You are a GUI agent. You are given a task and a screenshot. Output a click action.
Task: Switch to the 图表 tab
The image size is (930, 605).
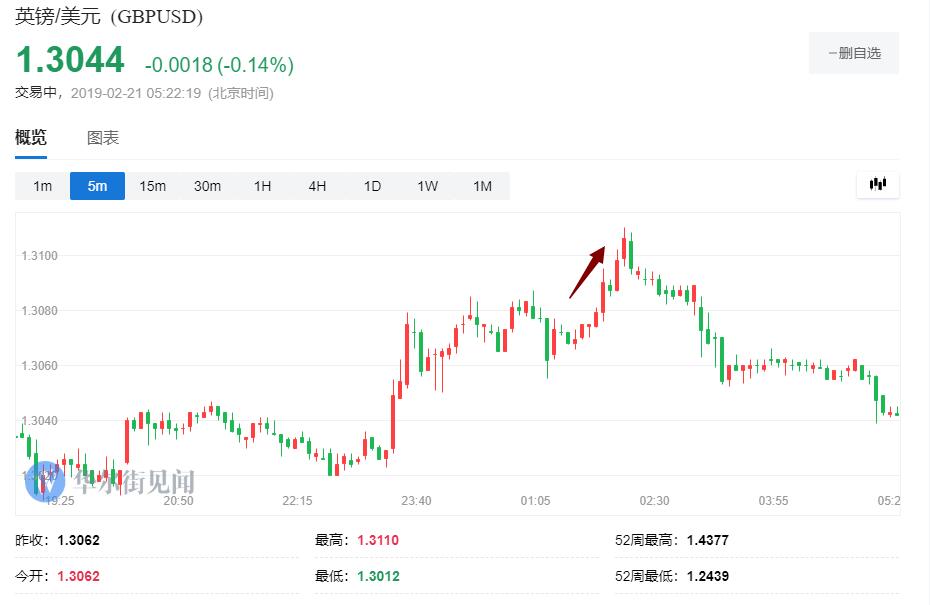pyautogui.click(x=103, y=138)
